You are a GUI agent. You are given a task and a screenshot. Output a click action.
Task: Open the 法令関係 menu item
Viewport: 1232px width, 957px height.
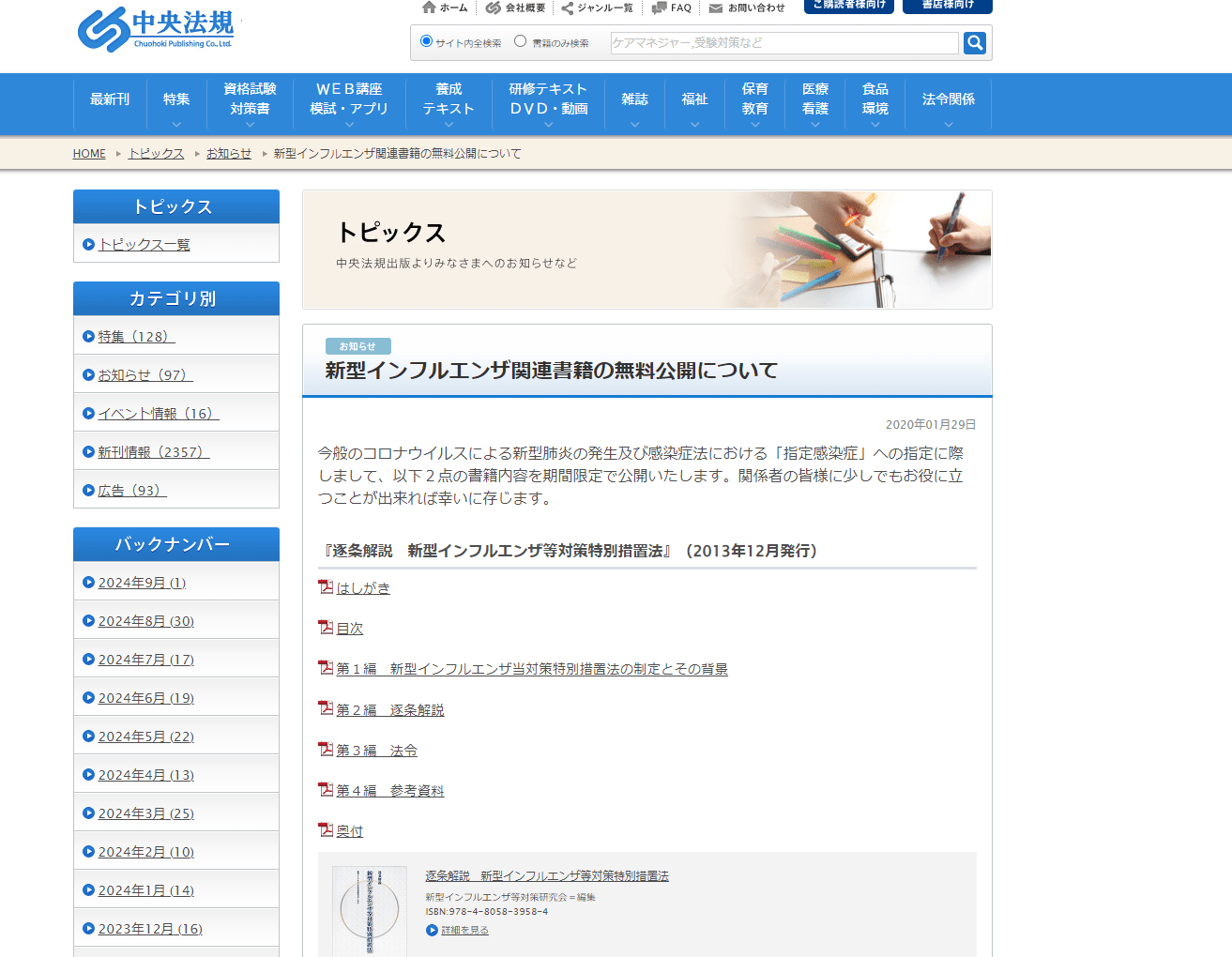tap(948, 99)
